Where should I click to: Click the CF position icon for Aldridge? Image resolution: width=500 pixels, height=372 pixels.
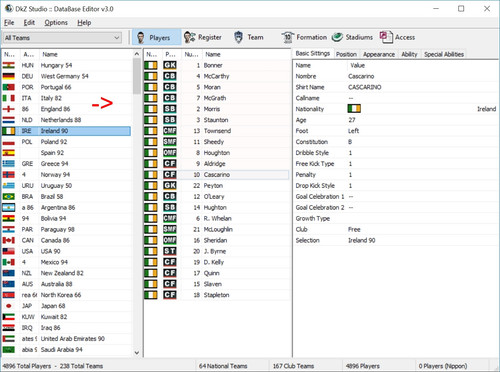click(170, 164)
